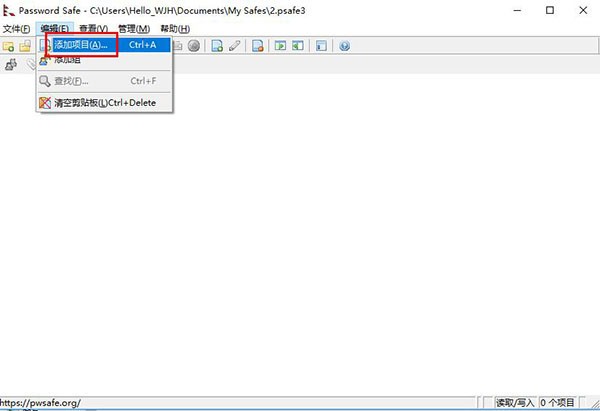Click the New database toolbar icon
The height and width of the screenshot is (411, 600).
[9, 46]
